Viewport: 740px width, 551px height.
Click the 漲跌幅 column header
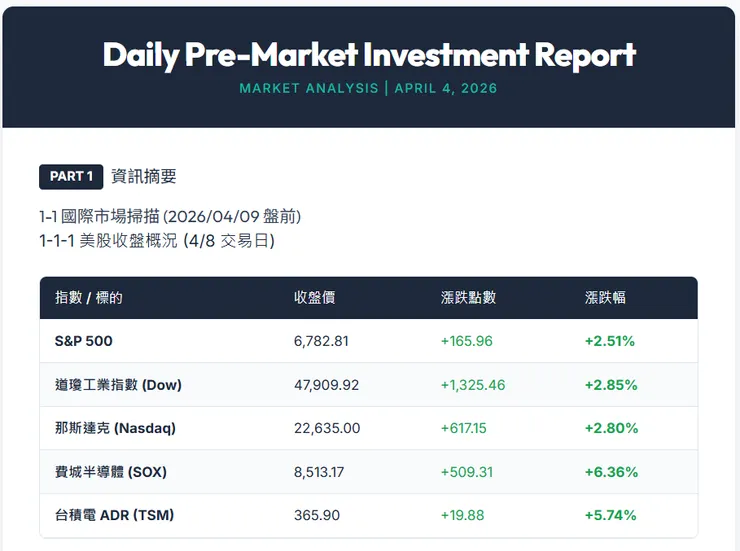605,297
